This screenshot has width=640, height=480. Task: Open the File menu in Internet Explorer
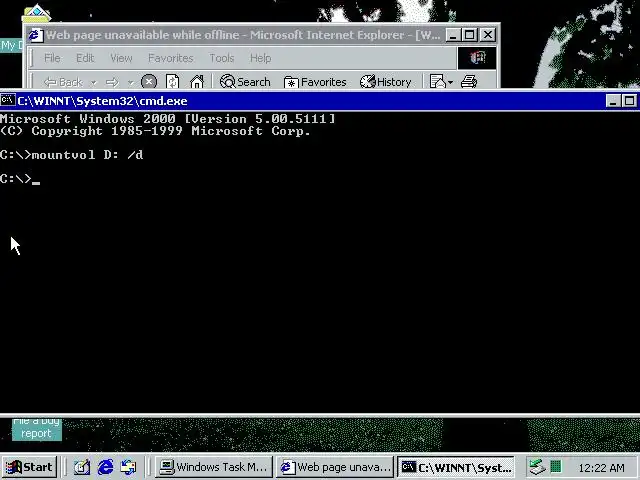coord(52,58)
